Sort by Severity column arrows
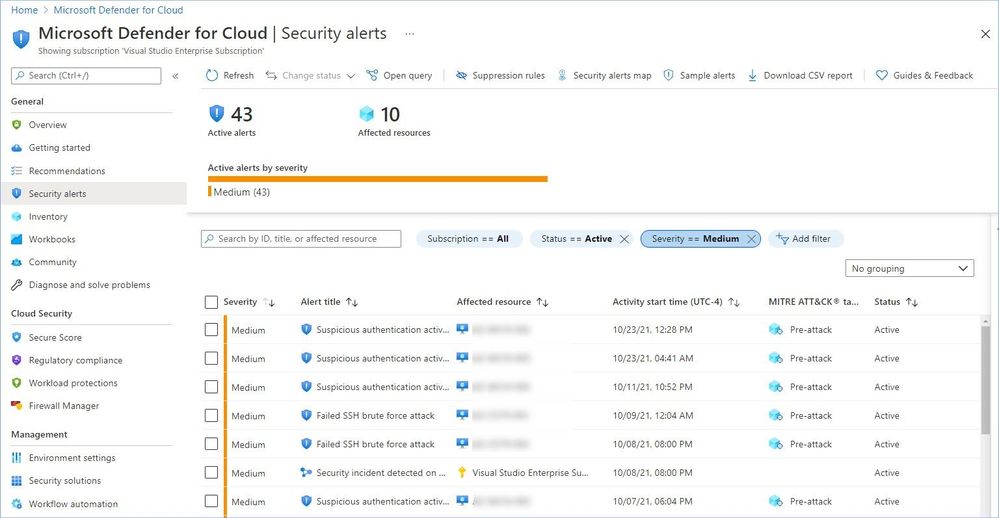This screenshot has height=518, width=999. click(270, 302)
